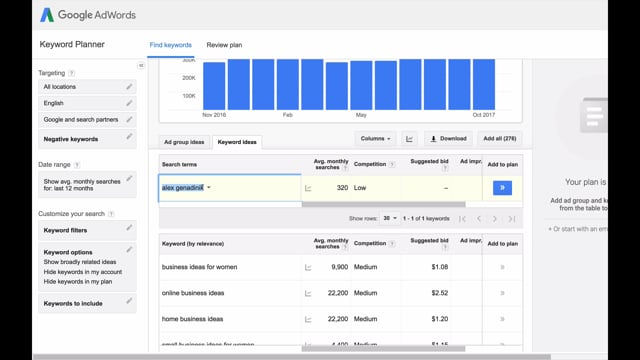
Task: Click the 320 monthly searches value
Action: pyautogui.click(x=342, y=188)
